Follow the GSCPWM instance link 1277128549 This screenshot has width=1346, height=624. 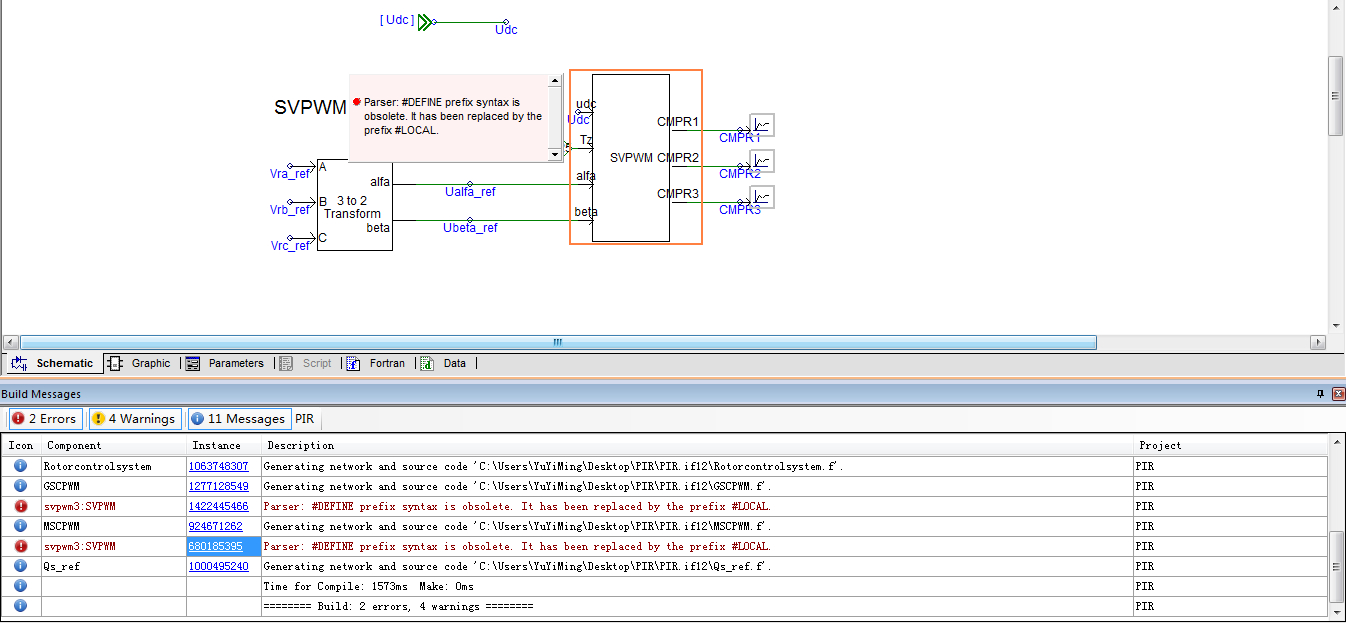[x=218, y=486]
